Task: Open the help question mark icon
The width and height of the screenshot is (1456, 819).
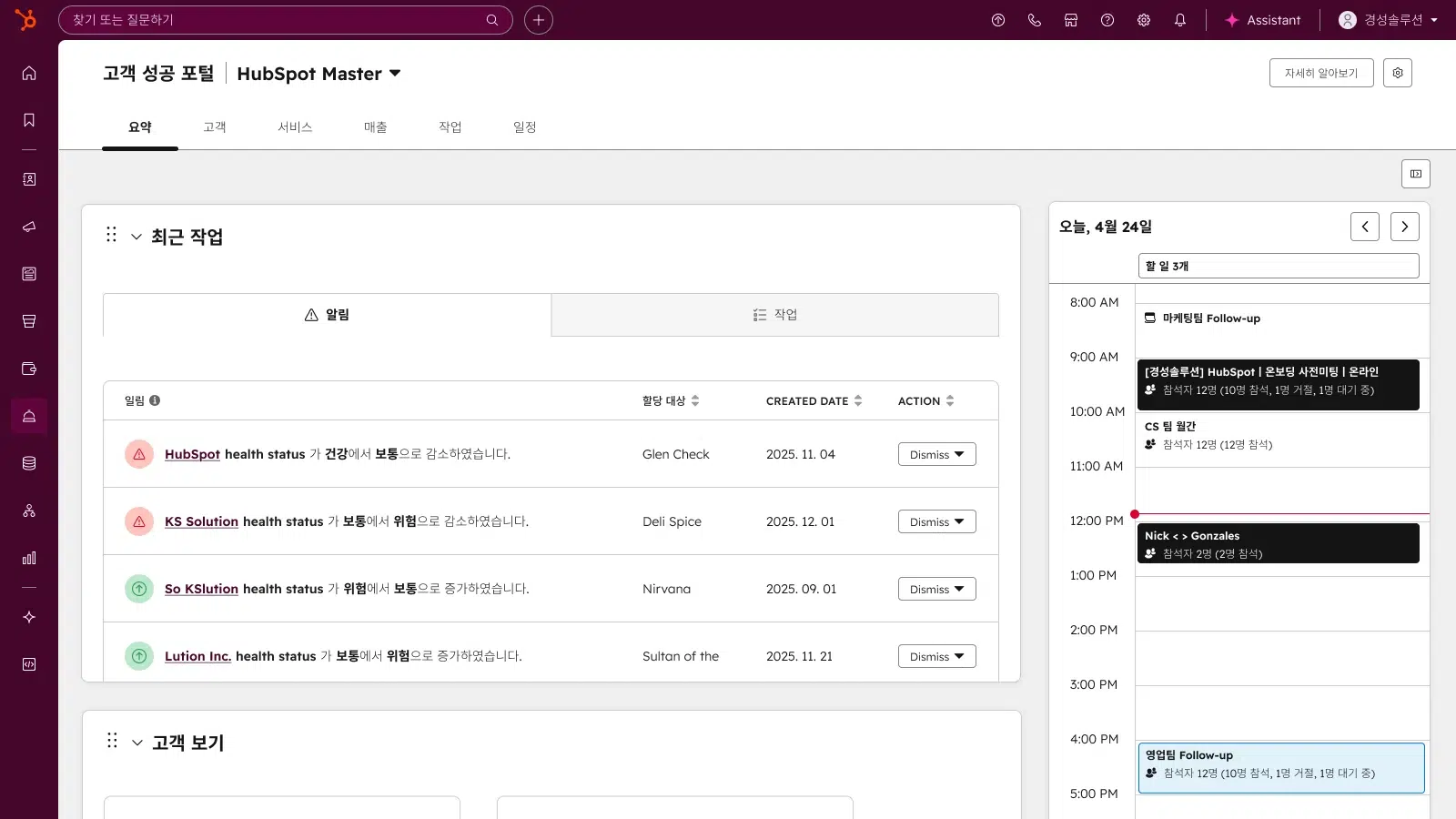Action: click(1107, 20)
